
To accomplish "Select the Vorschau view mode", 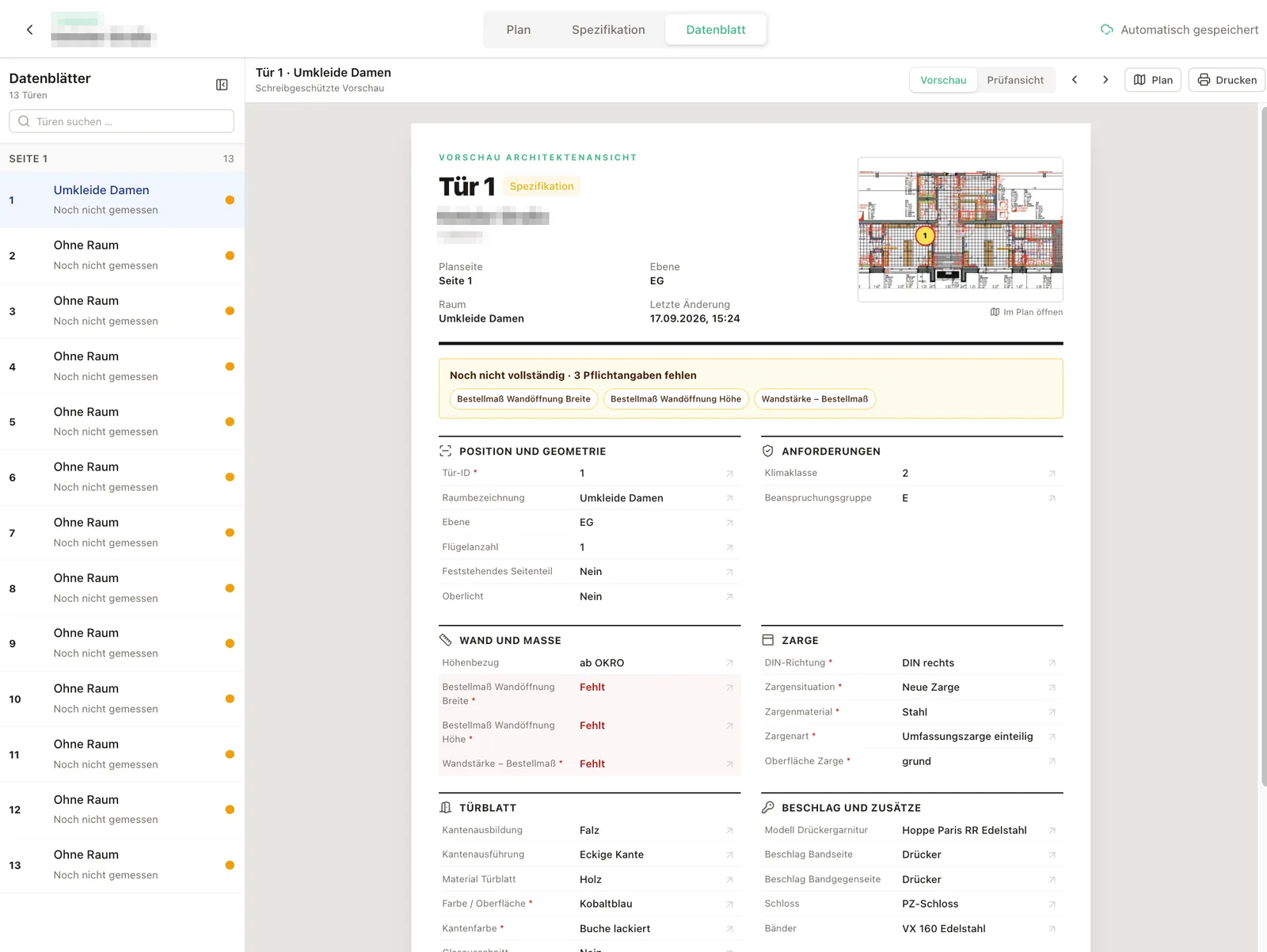I will [x=943, y=80].
